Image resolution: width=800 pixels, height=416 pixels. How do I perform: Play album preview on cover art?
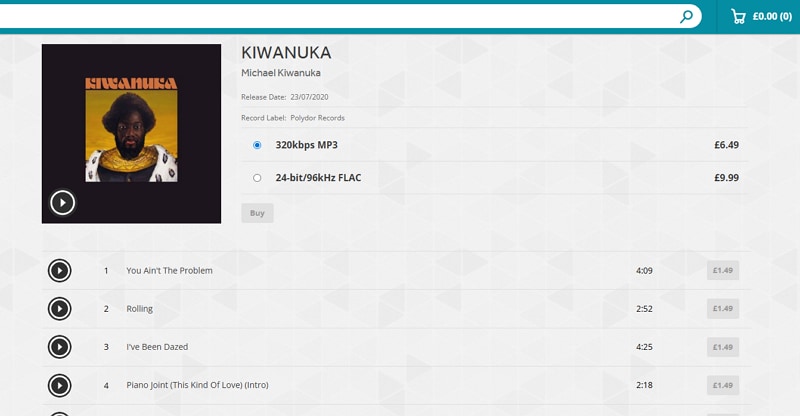63,203
